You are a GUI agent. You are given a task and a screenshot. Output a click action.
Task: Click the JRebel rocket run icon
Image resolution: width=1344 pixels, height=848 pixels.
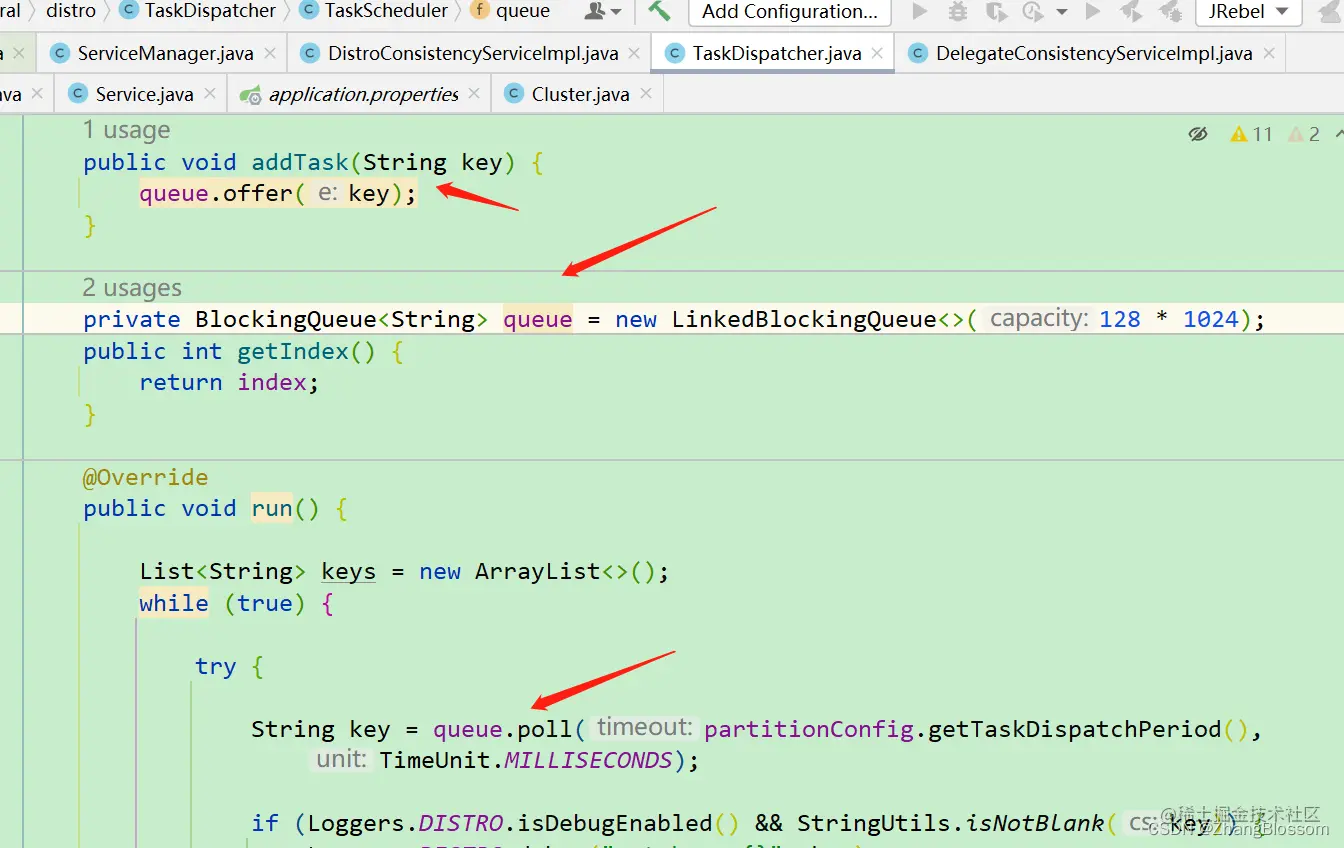click(1130, 11)
